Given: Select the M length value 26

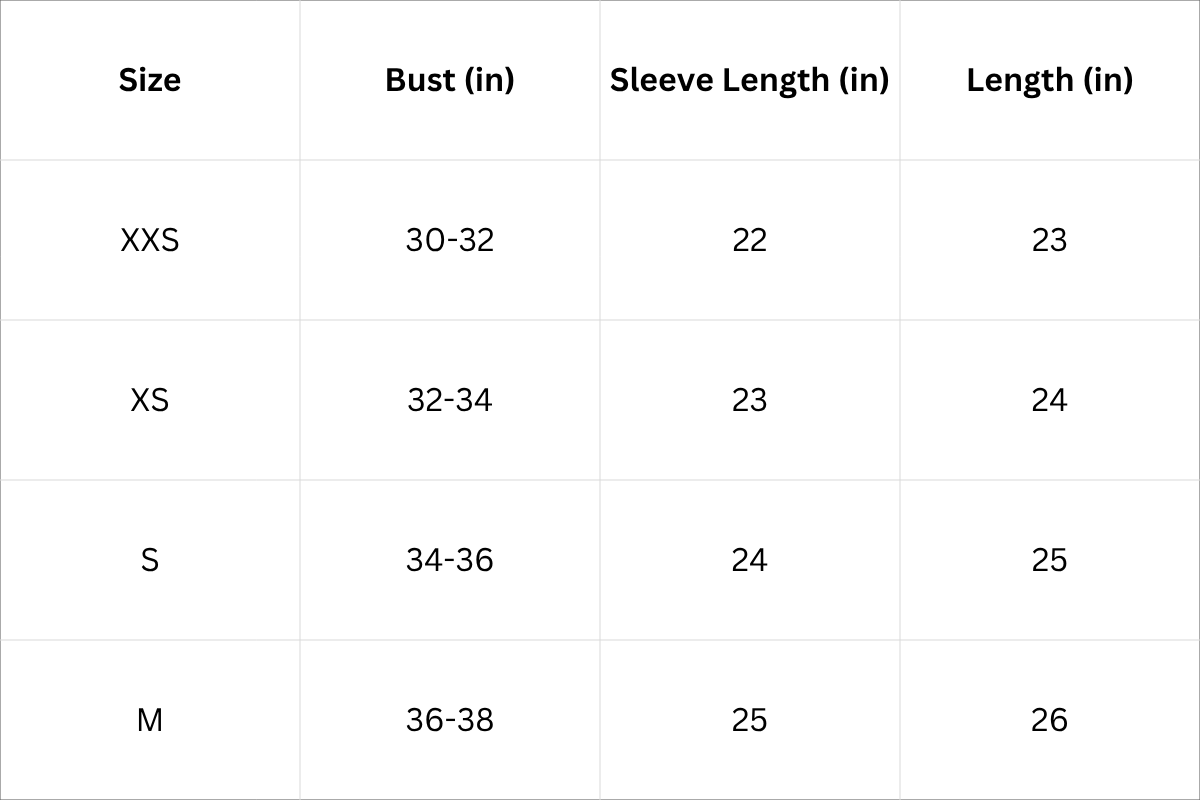Looking at the screenshot, I should pyautogui.click(x=1049, y=720).
